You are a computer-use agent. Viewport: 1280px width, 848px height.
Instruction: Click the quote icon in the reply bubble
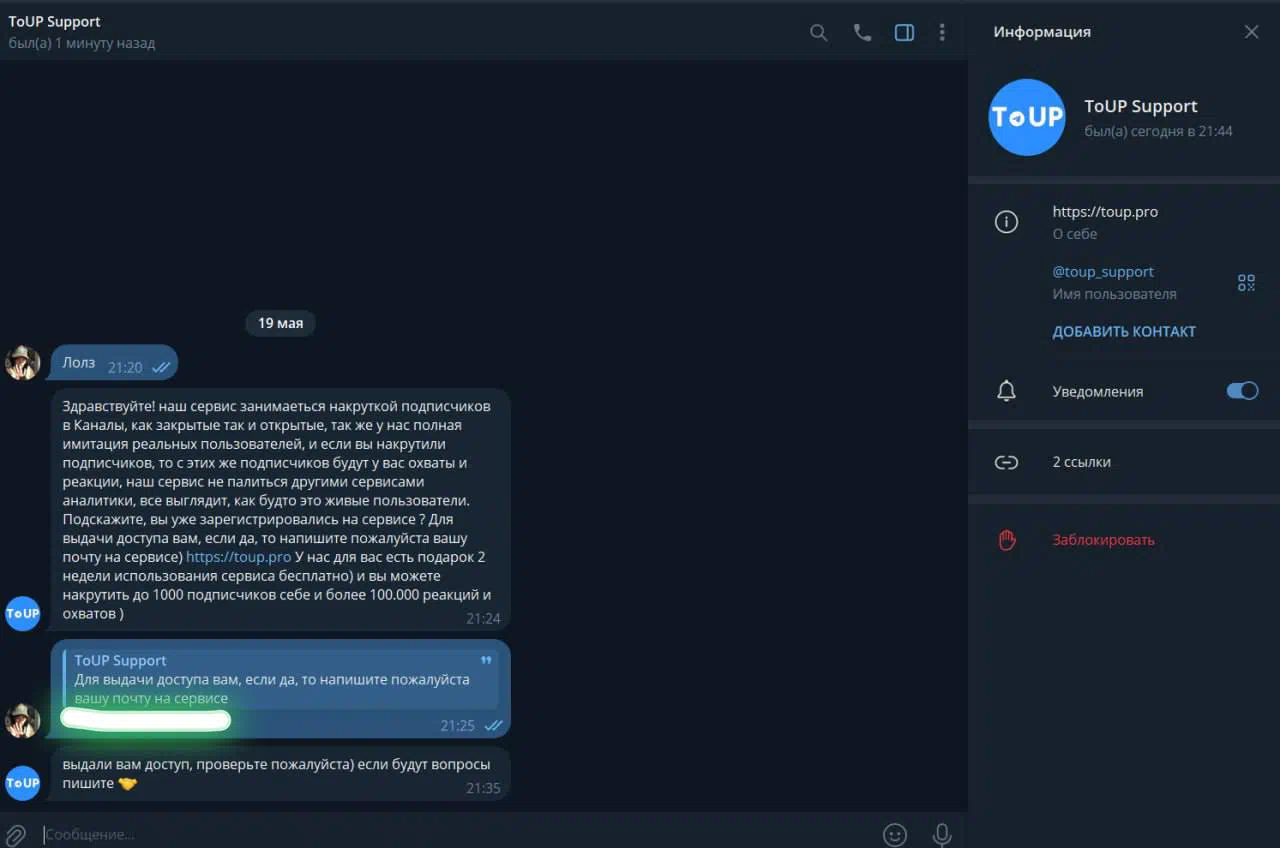486,661
